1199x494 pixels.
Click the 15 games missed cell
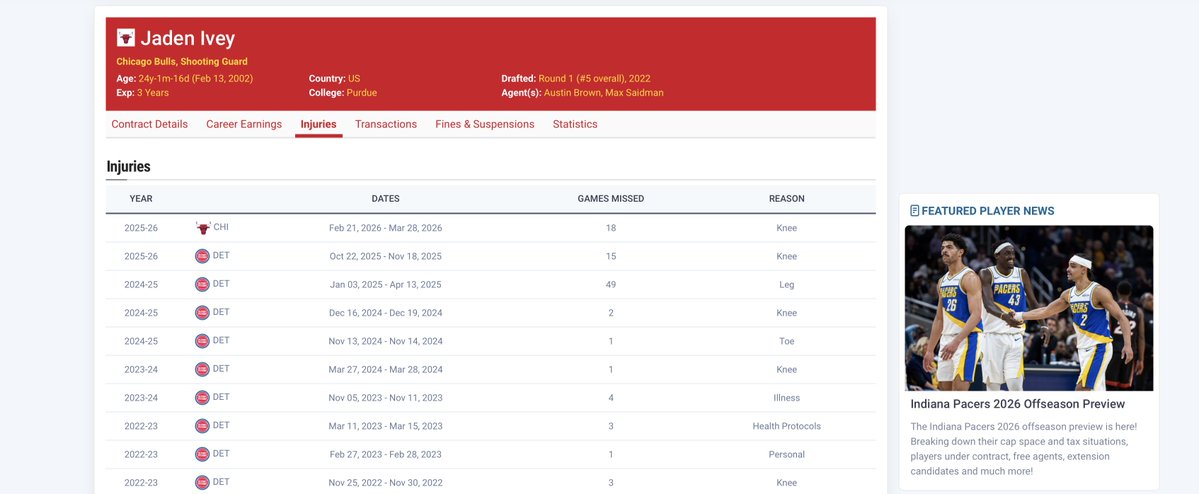tap(611, 256)
